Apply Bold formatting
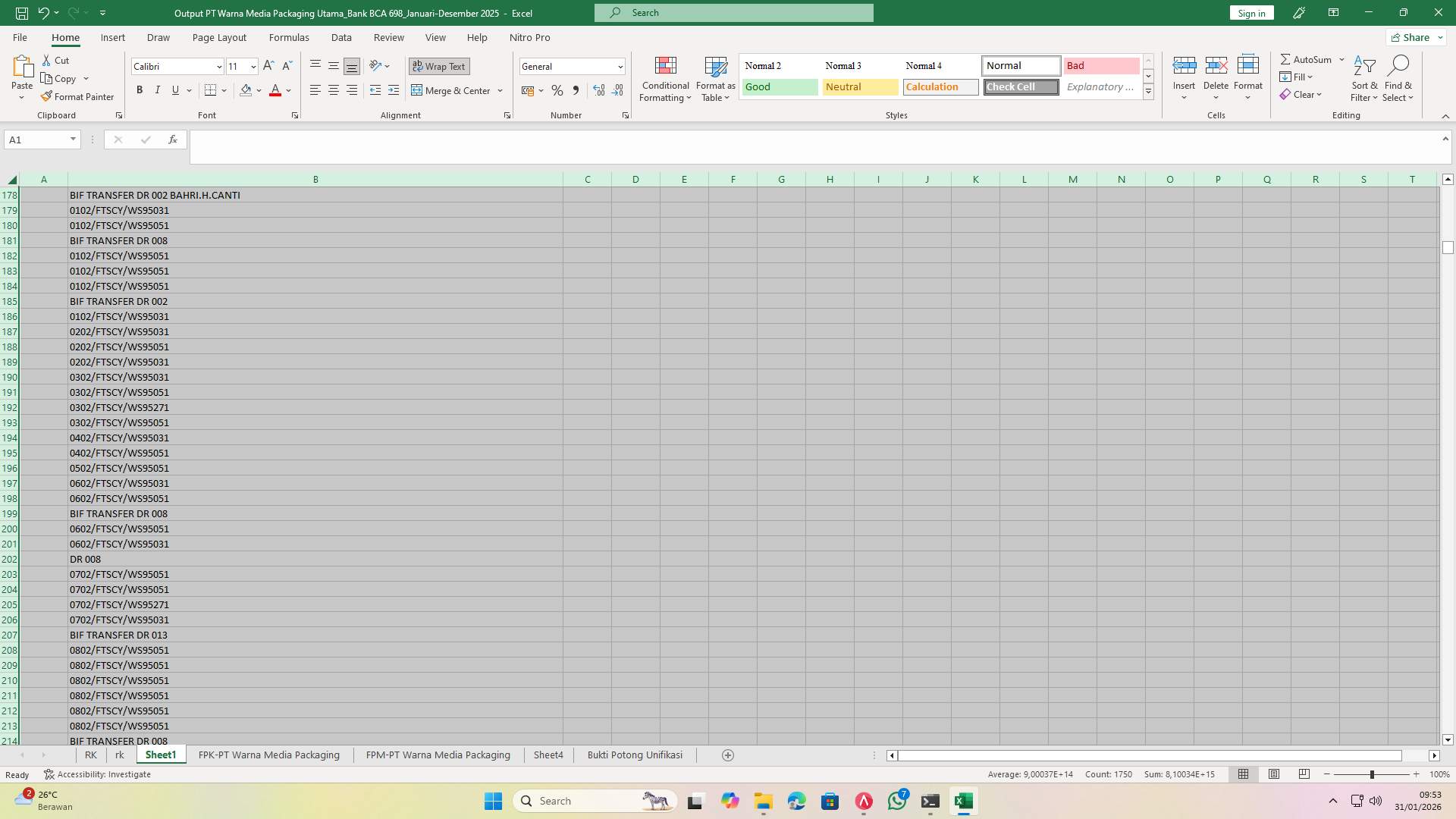The height and width of the screenshot is (819, 1456). [x=140, y=89]
